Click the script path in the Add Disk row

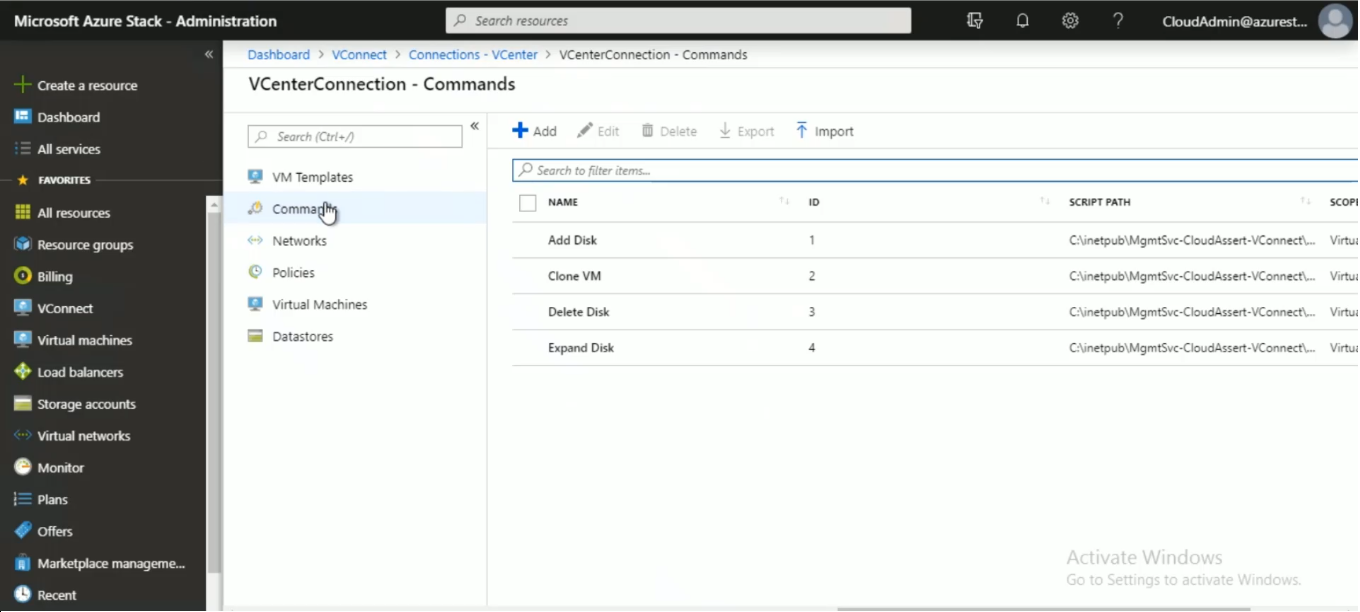tap(1192, 240)
